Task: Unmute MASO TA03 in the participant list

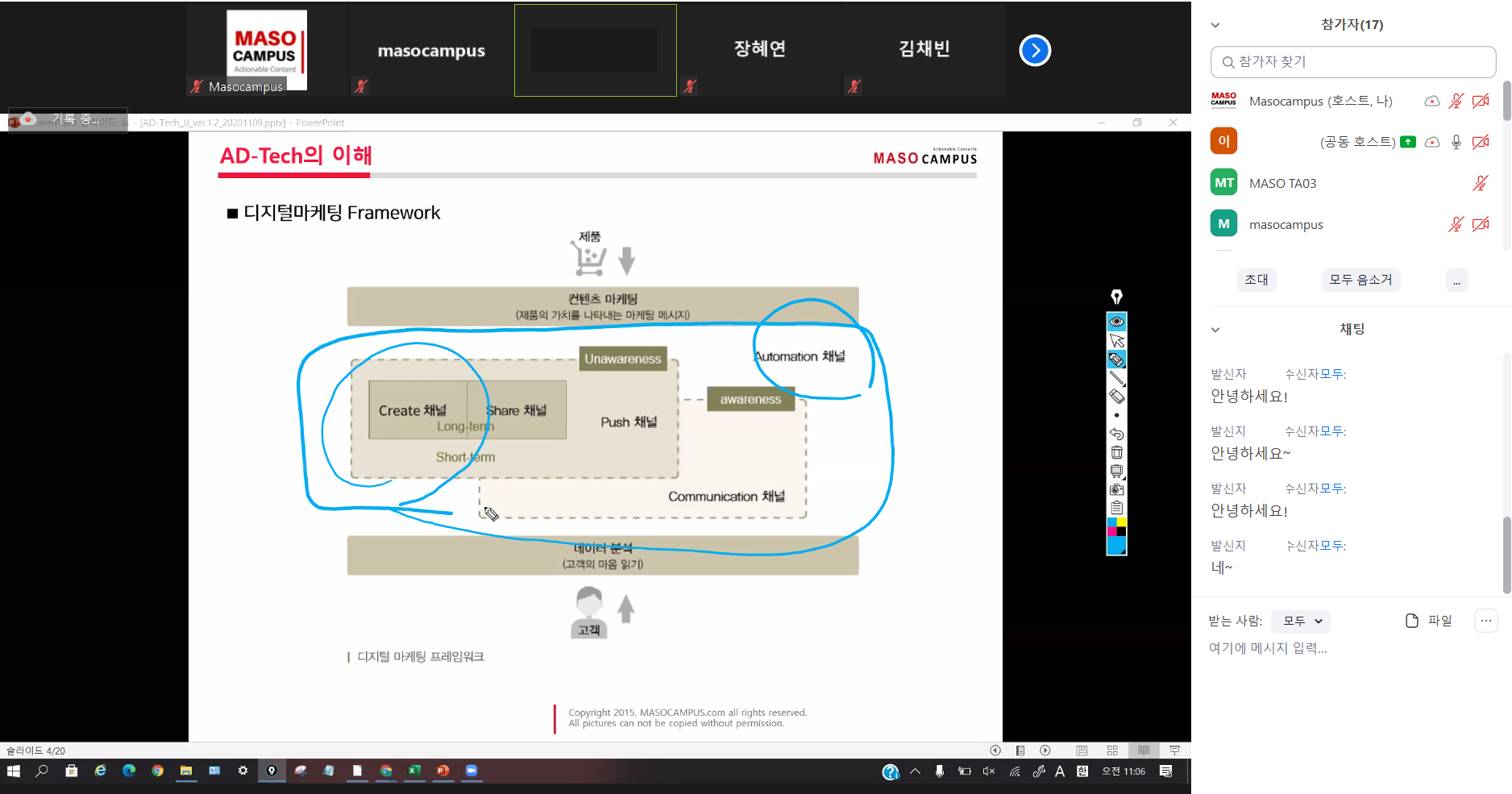Action: [1480, 183]
